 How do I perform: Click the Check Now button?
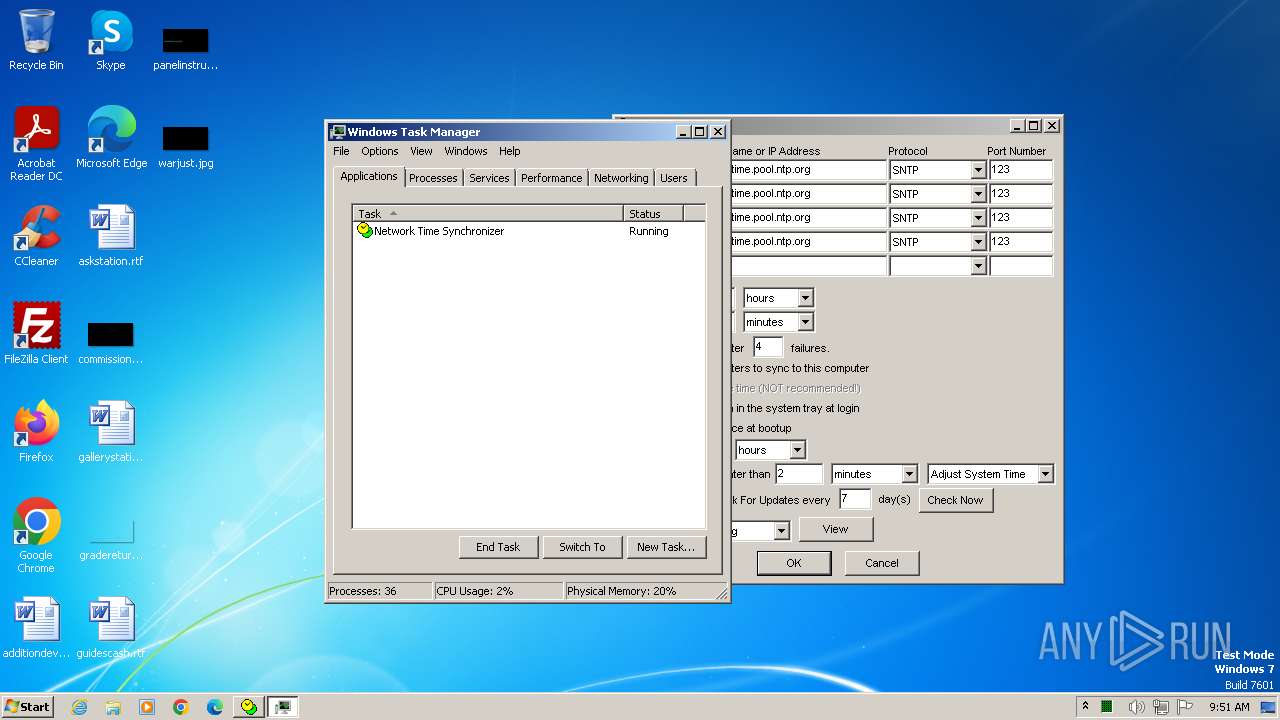pos(955,500)
